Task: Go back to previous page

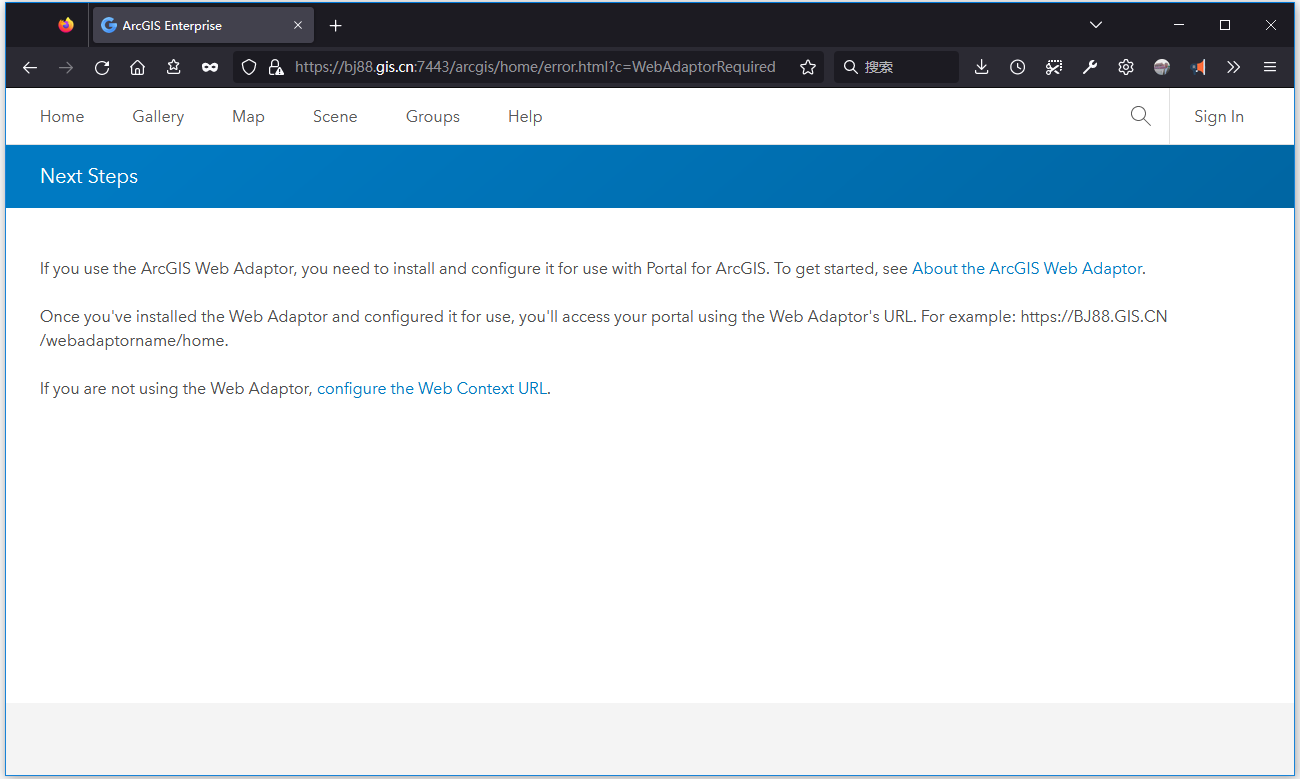Action: click(x=30, y=67)
